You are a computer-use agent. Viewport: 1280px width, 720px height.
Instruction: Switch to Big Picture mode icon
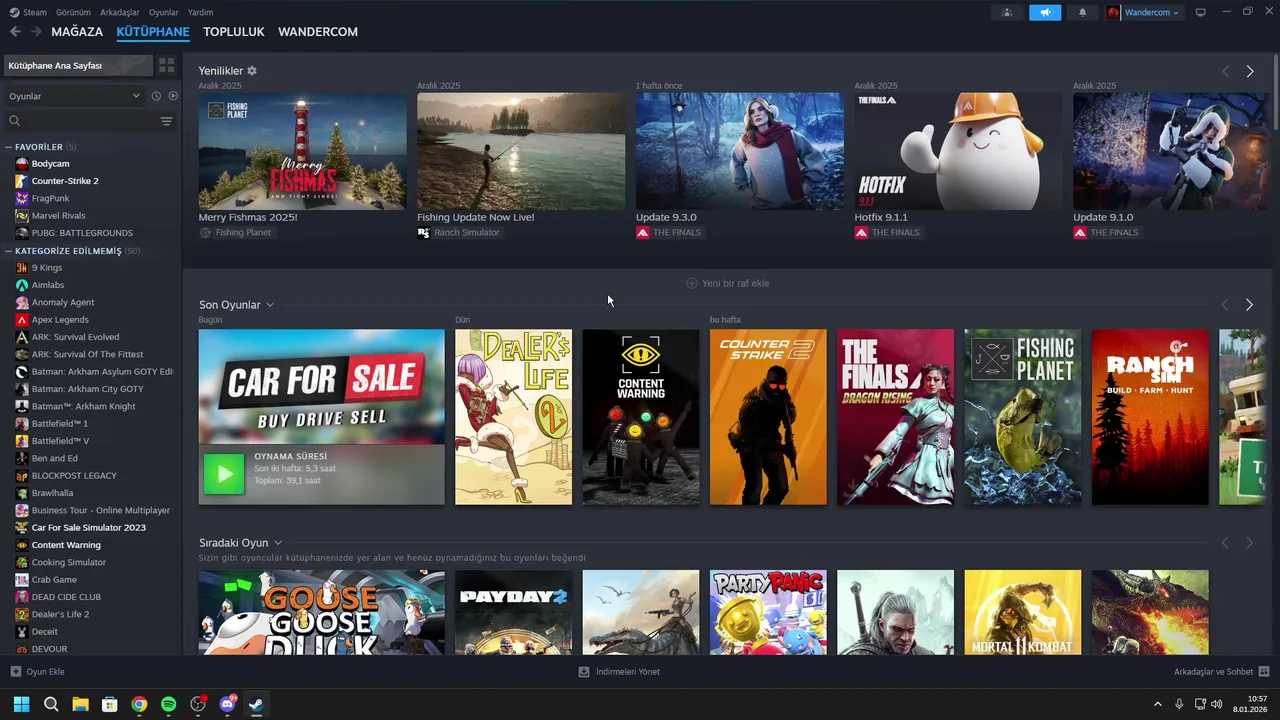1201,12
